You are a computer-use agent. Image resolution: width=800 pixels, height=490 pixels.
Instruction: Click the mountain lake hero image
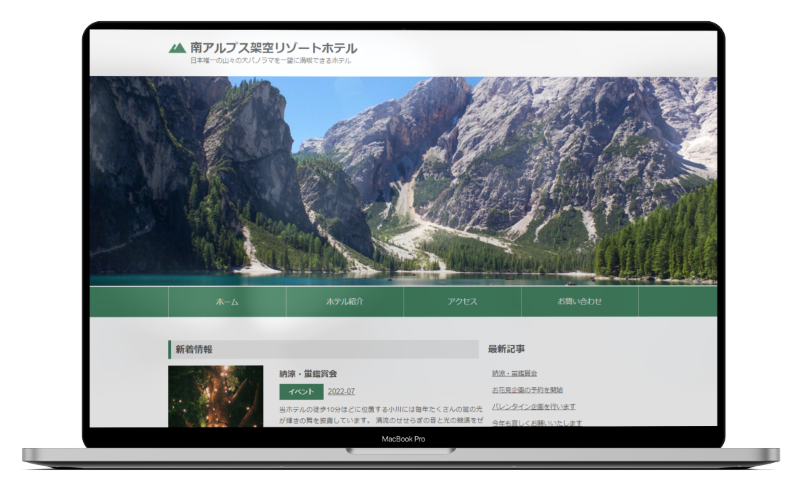pyautogui.click(x=403, y=180)
